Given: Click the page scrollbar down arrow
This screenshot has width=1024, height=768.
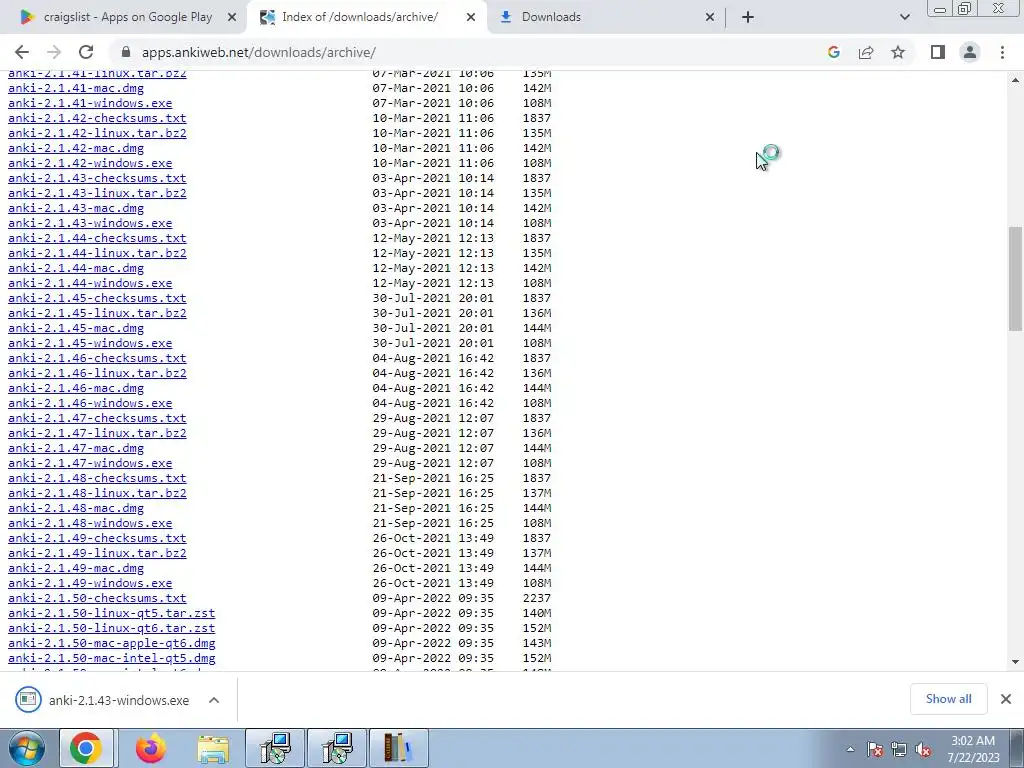Looking at the screenshot, I should (x=1016, y=662).
